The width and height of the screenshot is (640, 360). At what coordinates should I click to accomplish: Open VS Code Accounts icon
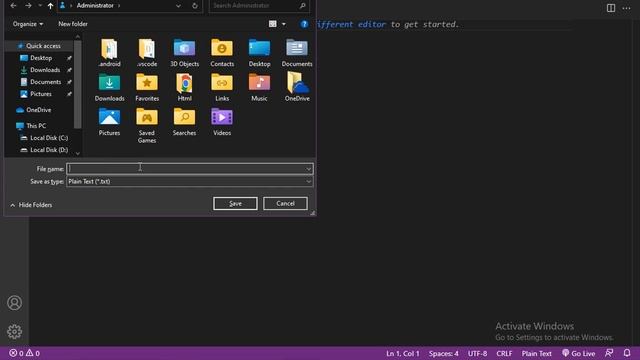click(14, 303)
